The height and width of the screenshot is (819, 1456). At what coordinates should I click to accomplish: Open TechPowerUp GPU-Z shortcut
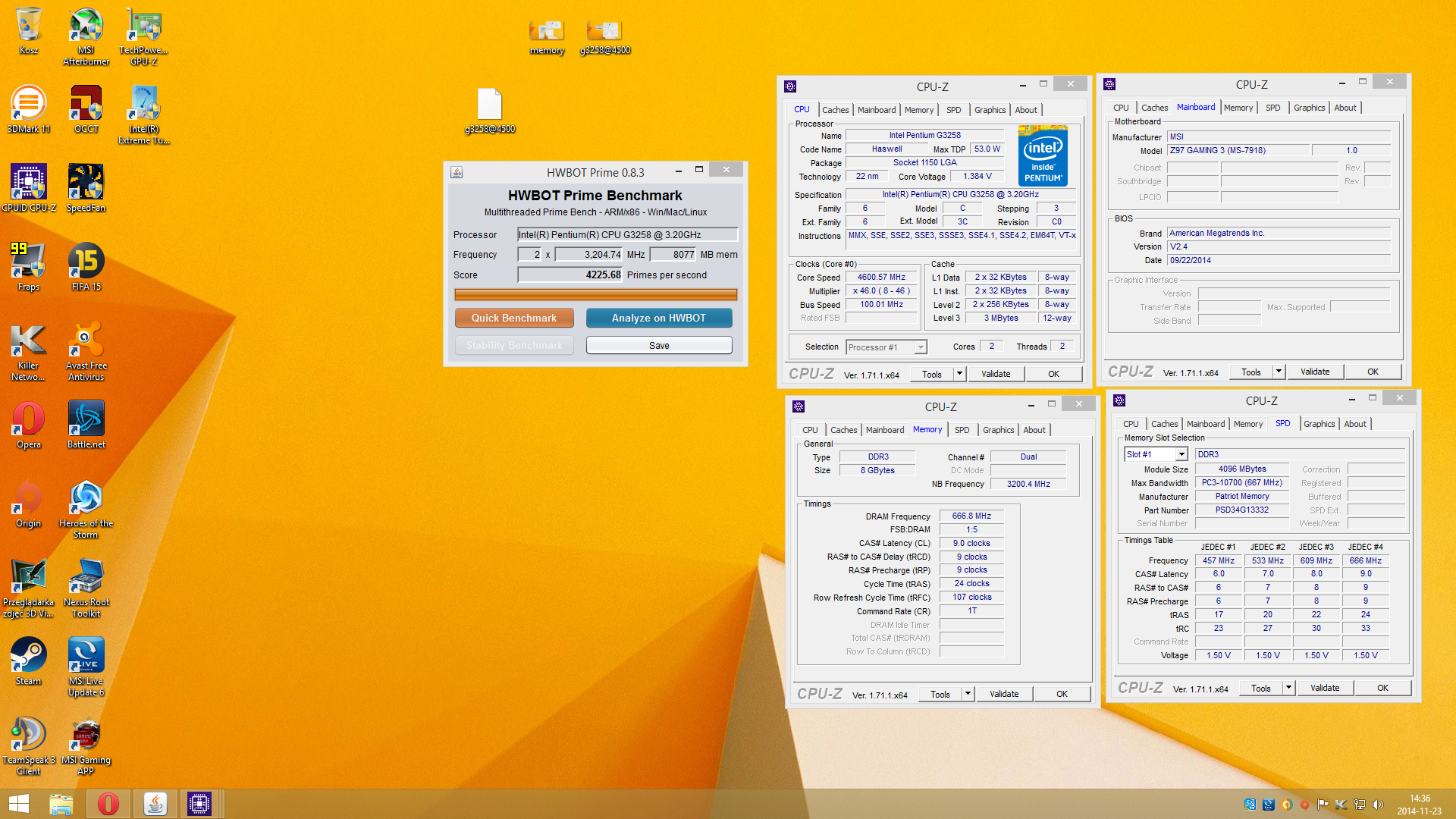143,36
